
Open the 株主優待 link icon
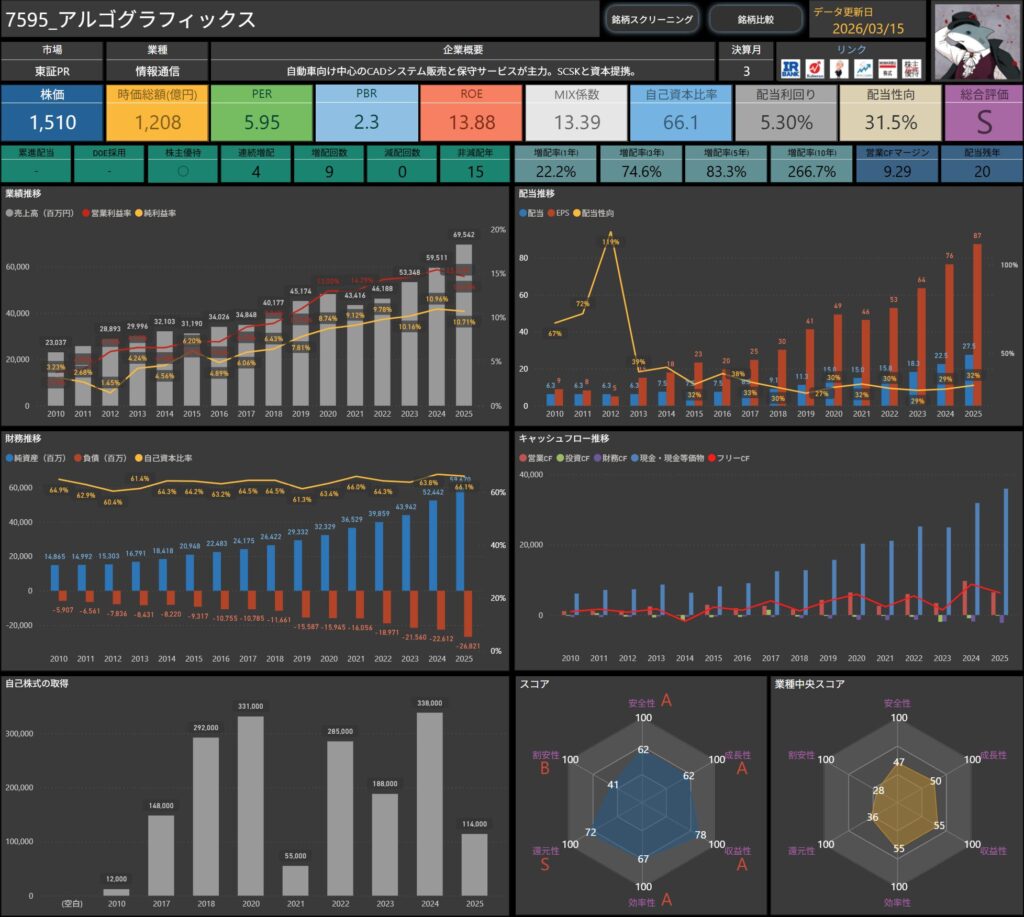(910, 69)
